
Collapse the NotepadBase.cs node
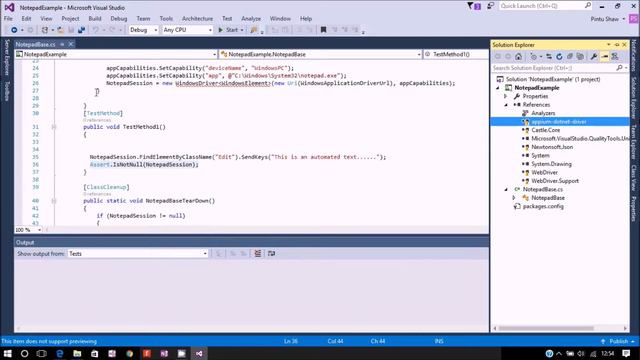pyautogui.click(x=506, y=189)
